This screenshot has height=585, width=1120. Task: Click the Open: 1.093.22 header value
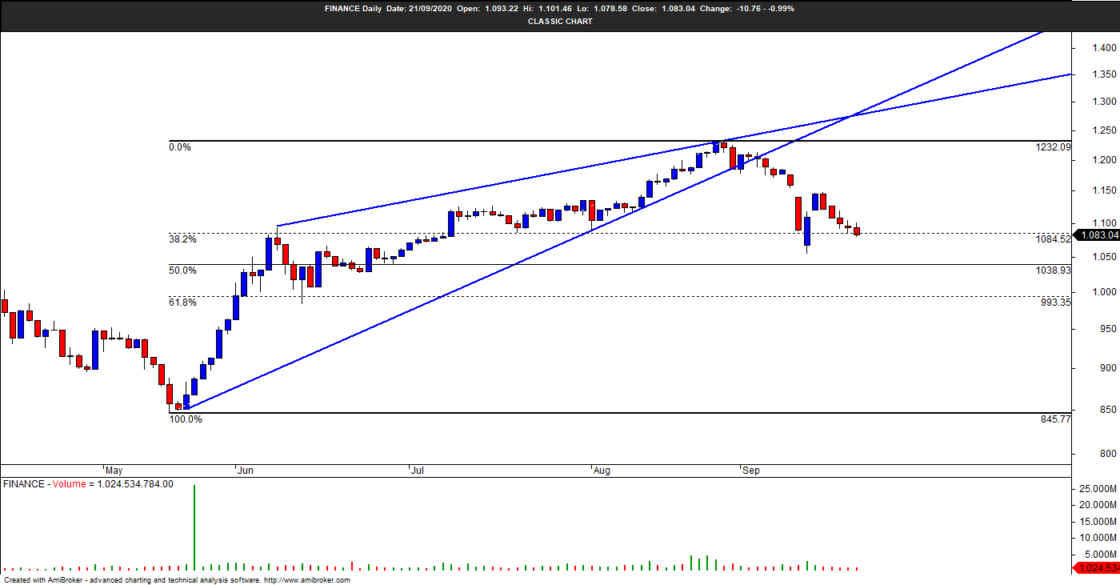[x=487, y=9]
